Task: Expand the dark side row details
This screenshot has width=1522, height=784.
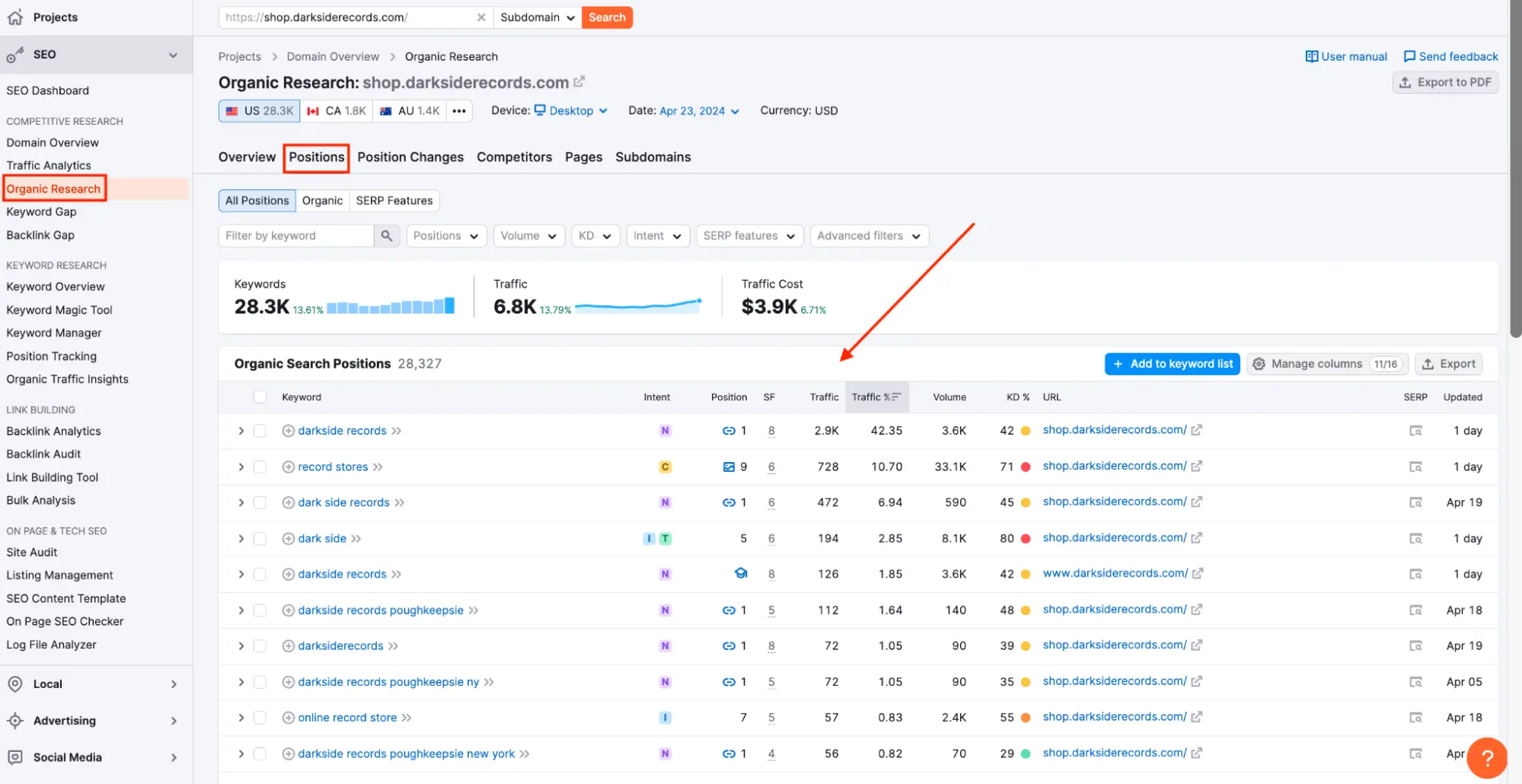Action: pos(241,538)
